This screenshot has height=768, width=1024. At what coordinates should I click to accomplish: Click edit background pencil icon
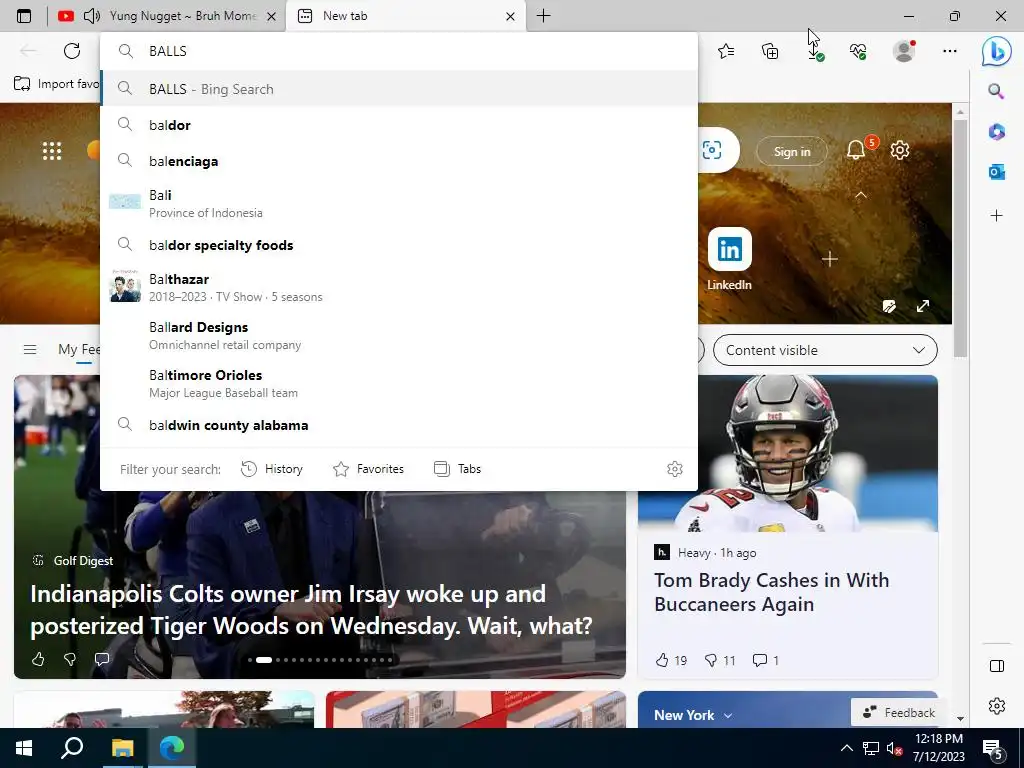(889, 306)
